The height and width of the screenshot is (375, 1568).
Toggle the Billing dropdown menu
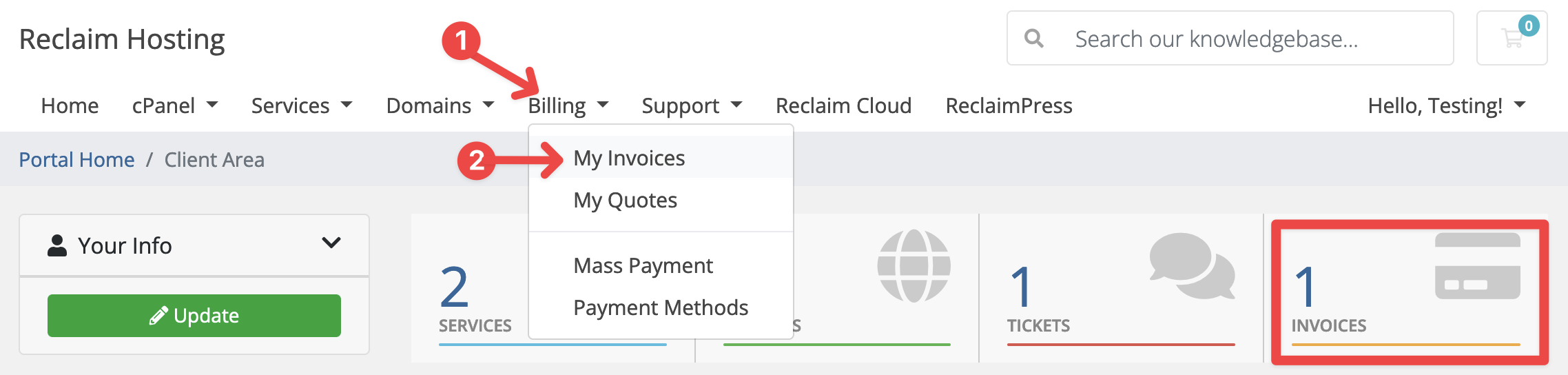[x=568, y=105]
